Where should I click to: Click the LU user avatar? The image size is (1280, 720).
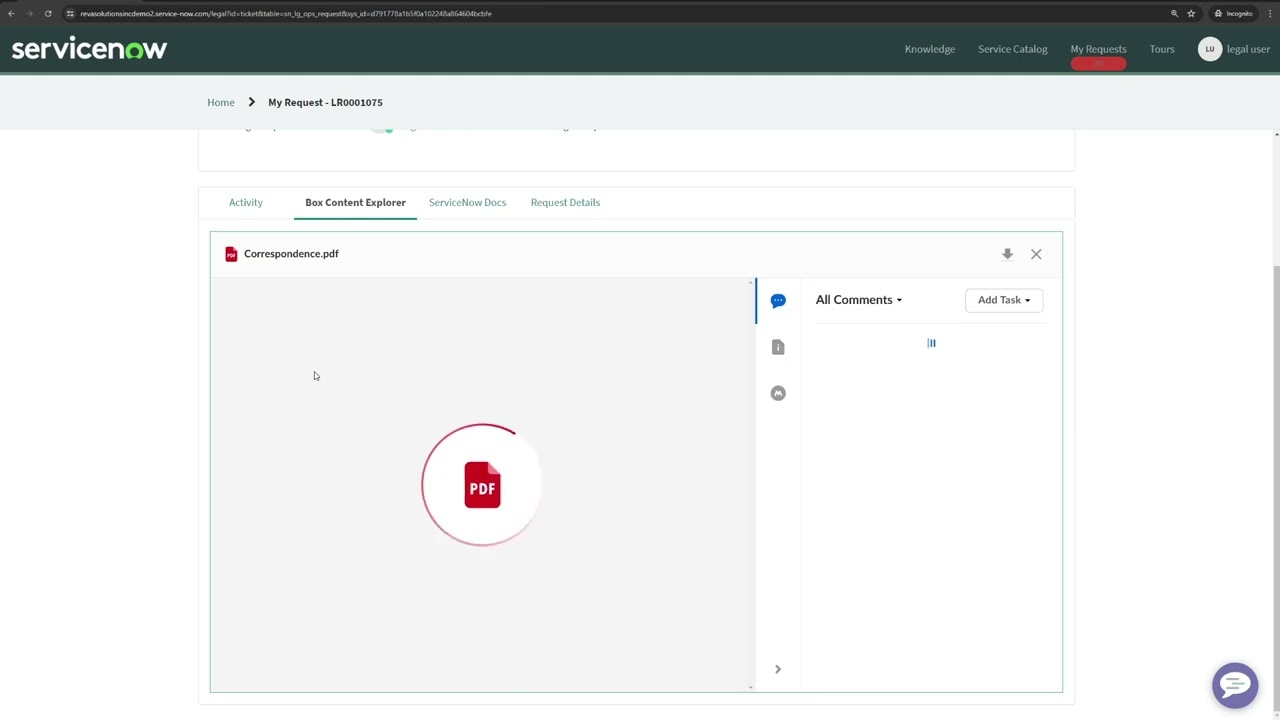point(1210,49)
